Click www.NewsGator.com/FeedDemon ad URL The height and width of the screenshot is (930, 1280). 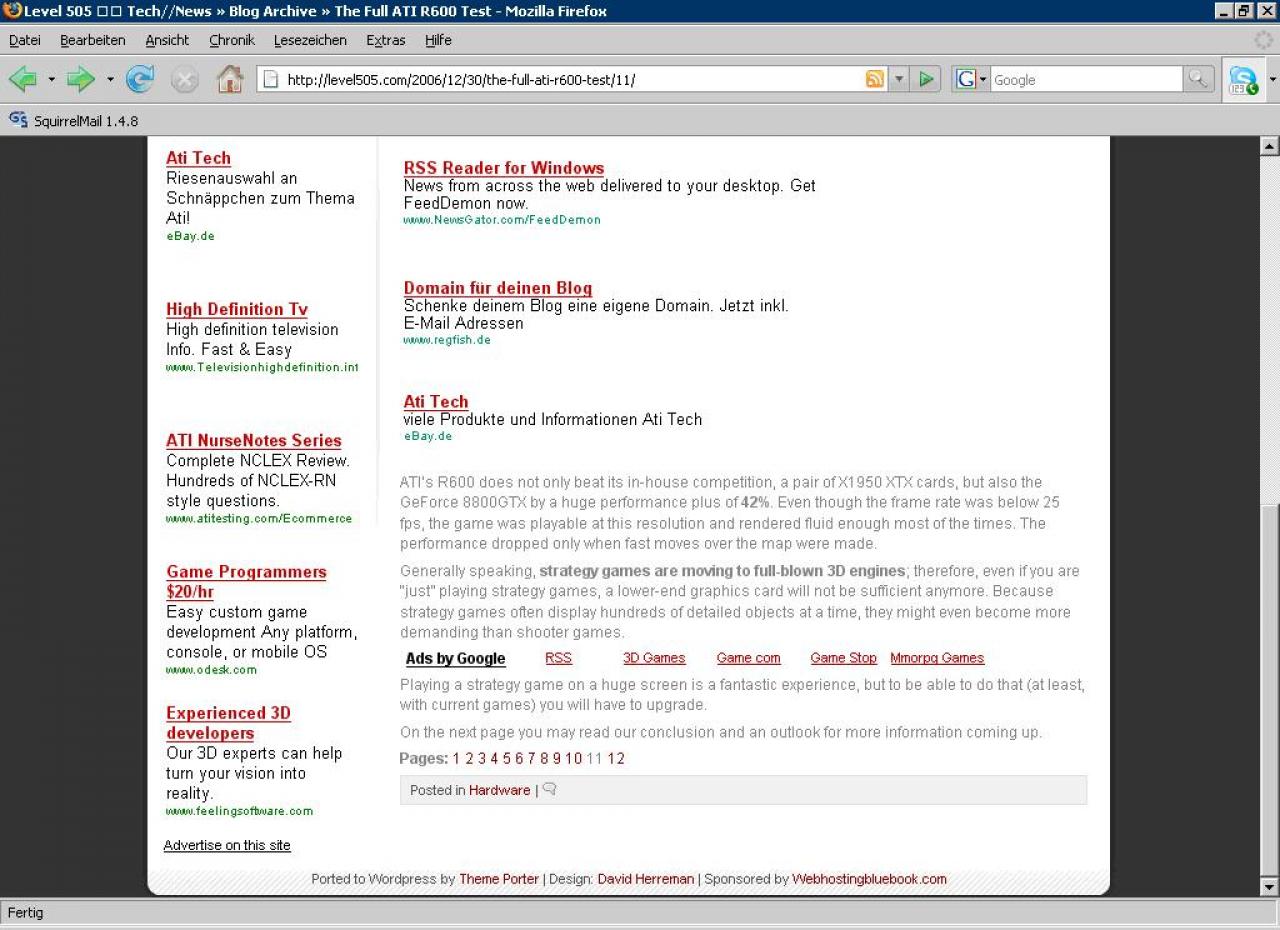coord(502,219)
